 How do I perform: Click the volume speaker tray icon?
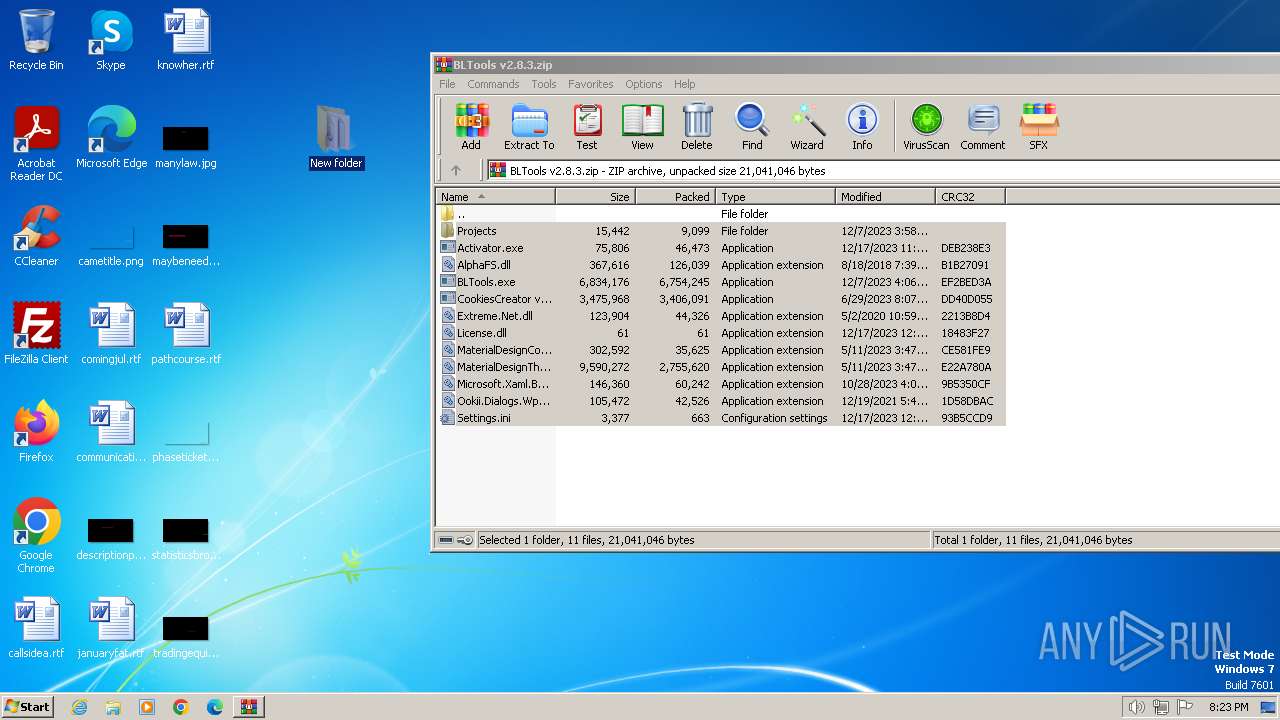tap(1136, 707)
